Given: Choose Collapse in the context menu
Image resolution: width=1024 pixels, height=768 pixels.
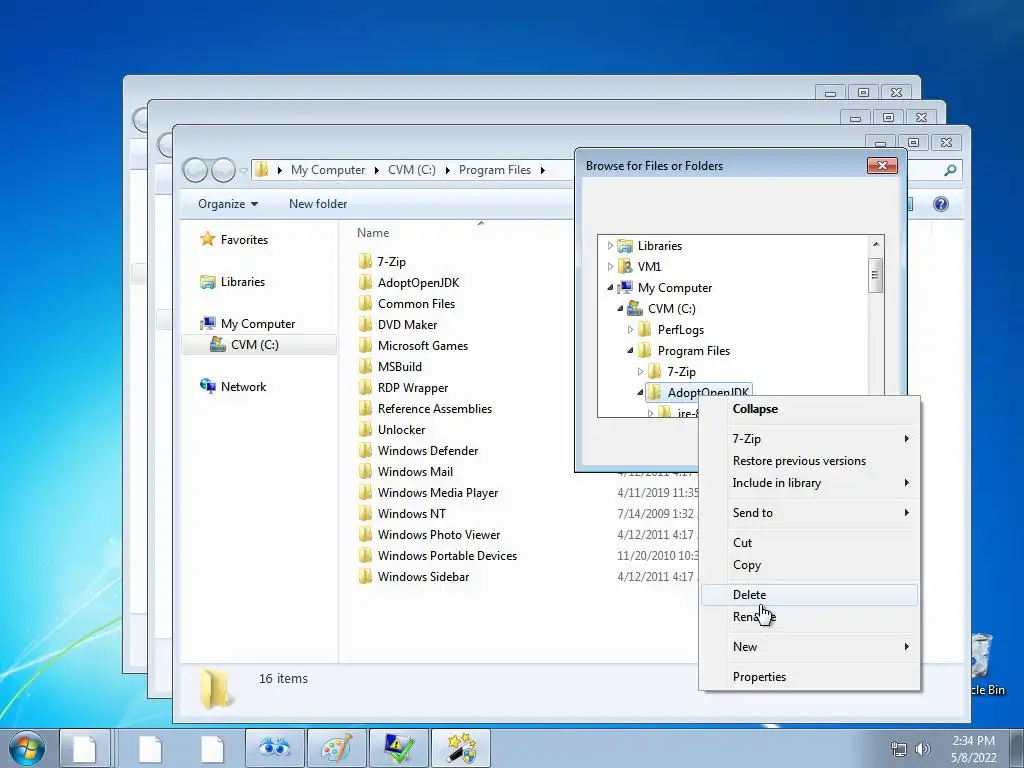Looking at the screenshot, I should [809, 409].
